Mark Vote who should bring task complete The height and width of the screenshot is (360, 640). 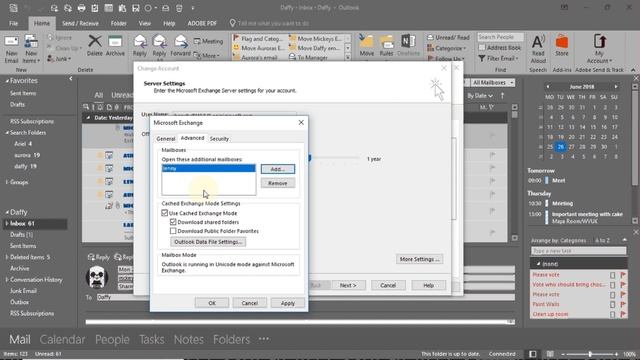(612, 285)
